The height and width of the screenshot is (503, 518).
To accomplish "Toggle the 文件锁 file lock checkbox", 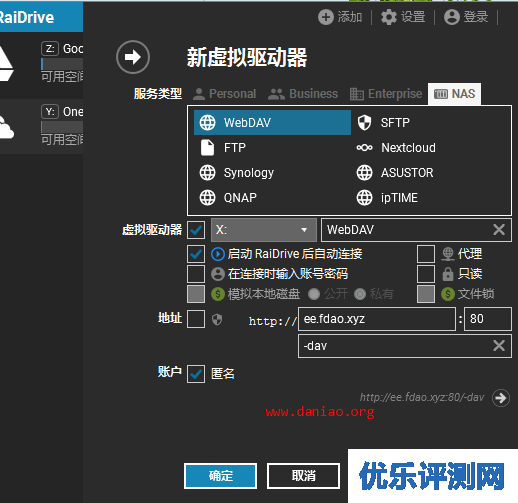I will (426, 294).
